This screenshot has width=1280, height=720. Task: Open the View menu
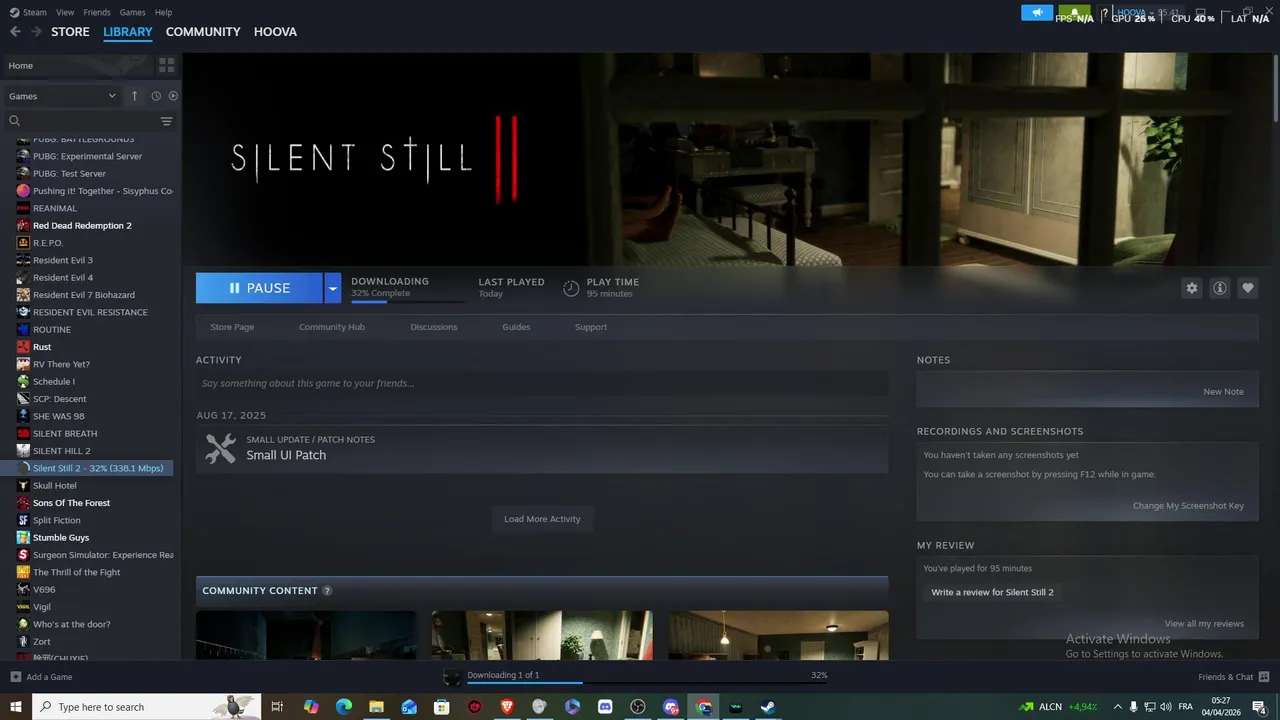point(65,12)
